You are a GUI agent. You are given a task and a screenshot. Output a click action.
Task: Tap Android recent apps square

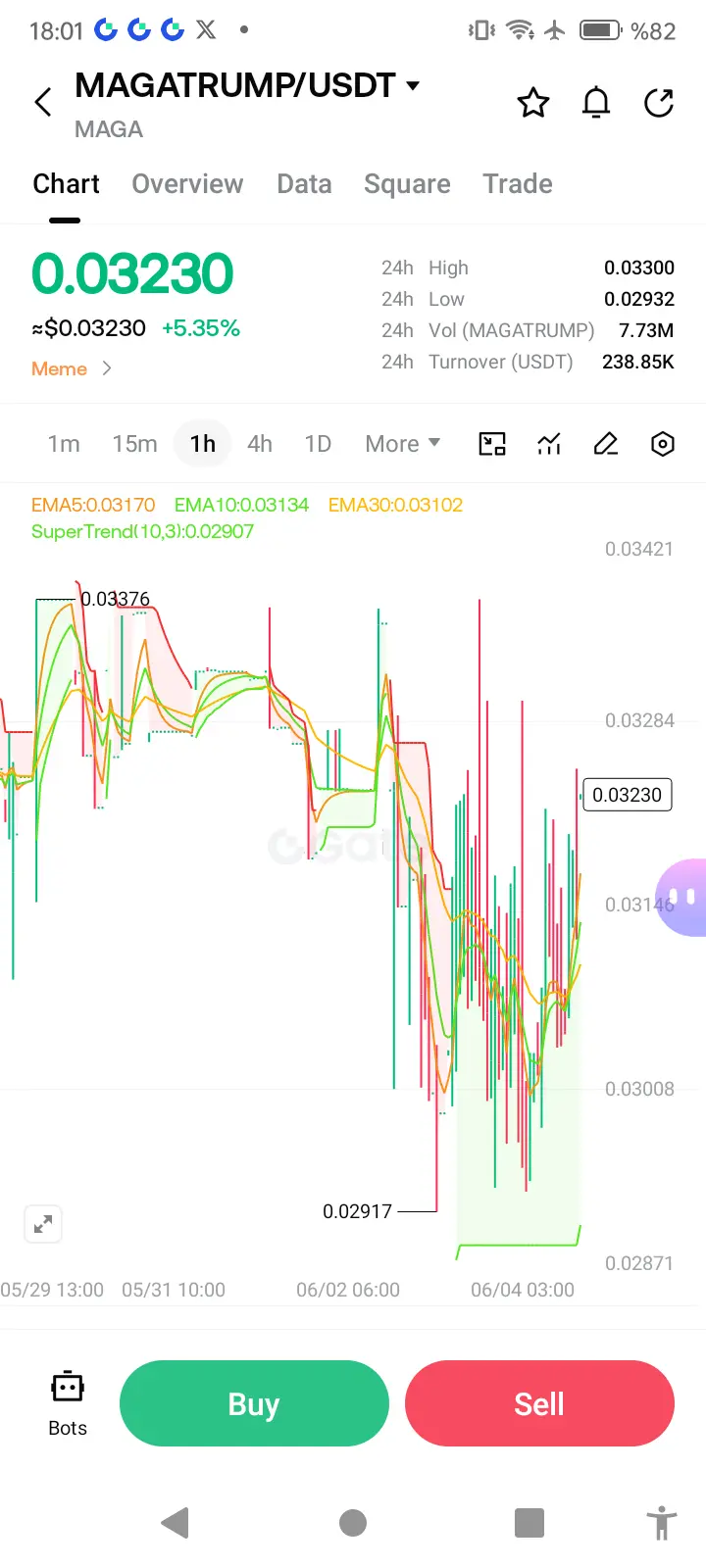[529, 1523]
